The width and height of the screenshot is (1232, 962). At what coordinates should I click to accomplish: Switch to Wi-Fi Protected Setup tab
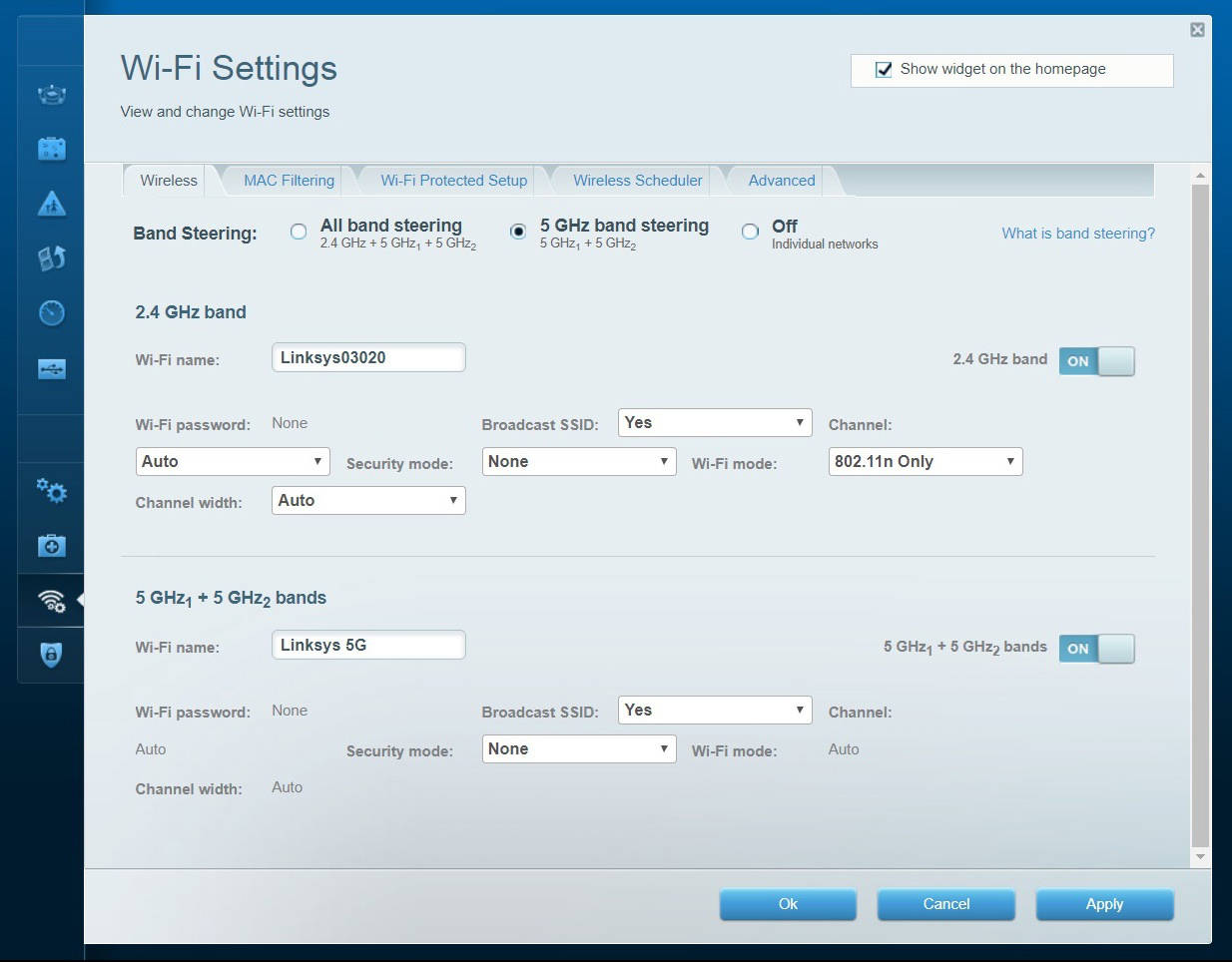pyautogui.click(x=453, y=181)
